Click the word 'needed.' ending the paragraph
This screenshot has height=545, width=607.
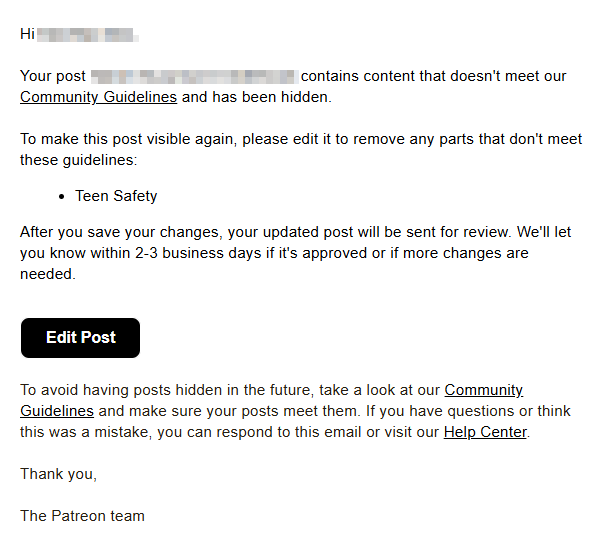click(x=48, y=274)
